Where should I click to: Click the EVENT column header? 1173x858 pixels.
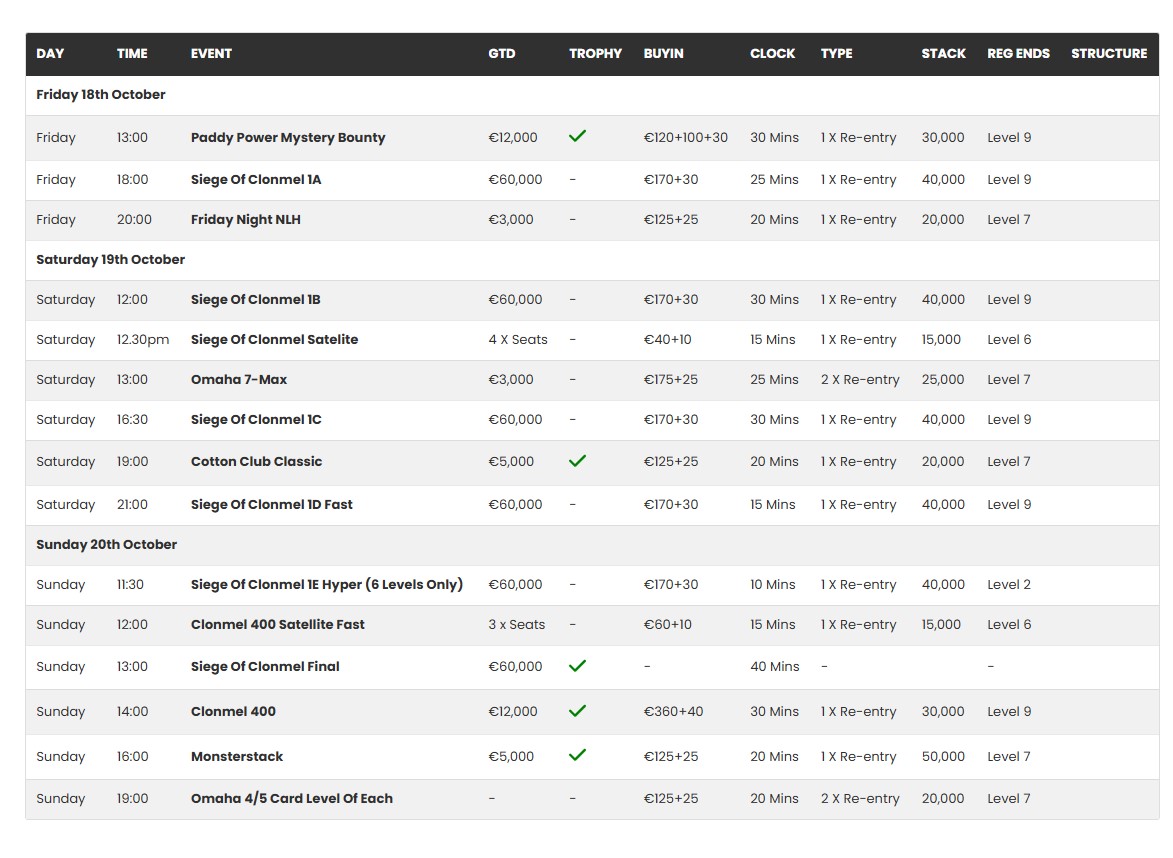click(x=211, y=54)
